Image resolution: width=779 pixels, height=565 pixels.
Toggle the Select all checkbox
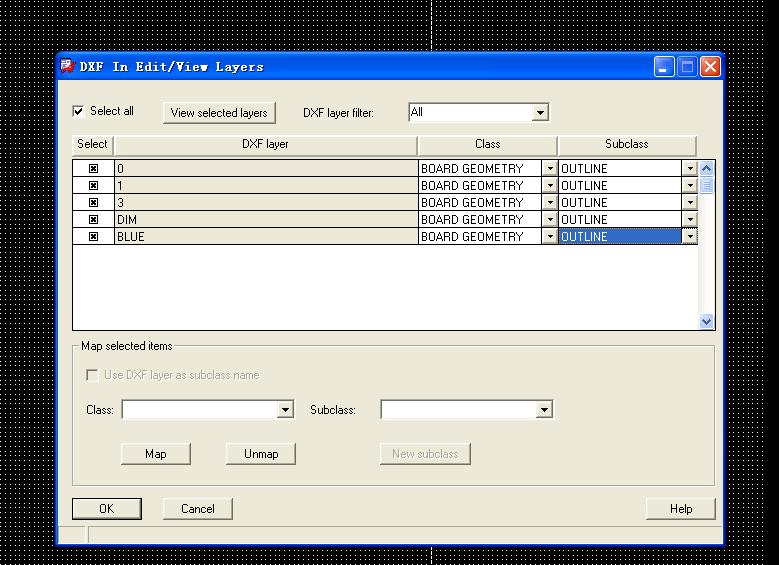pyautogui.click(x=79, y=111)
